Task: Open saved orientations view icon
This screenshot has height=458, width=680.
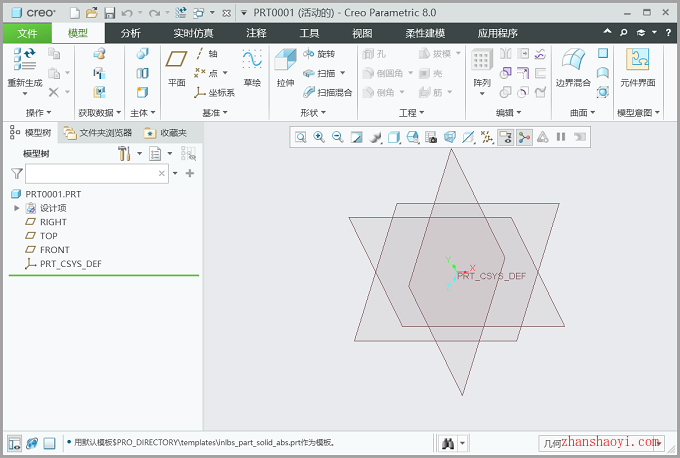Action: [x=412, y=137]
